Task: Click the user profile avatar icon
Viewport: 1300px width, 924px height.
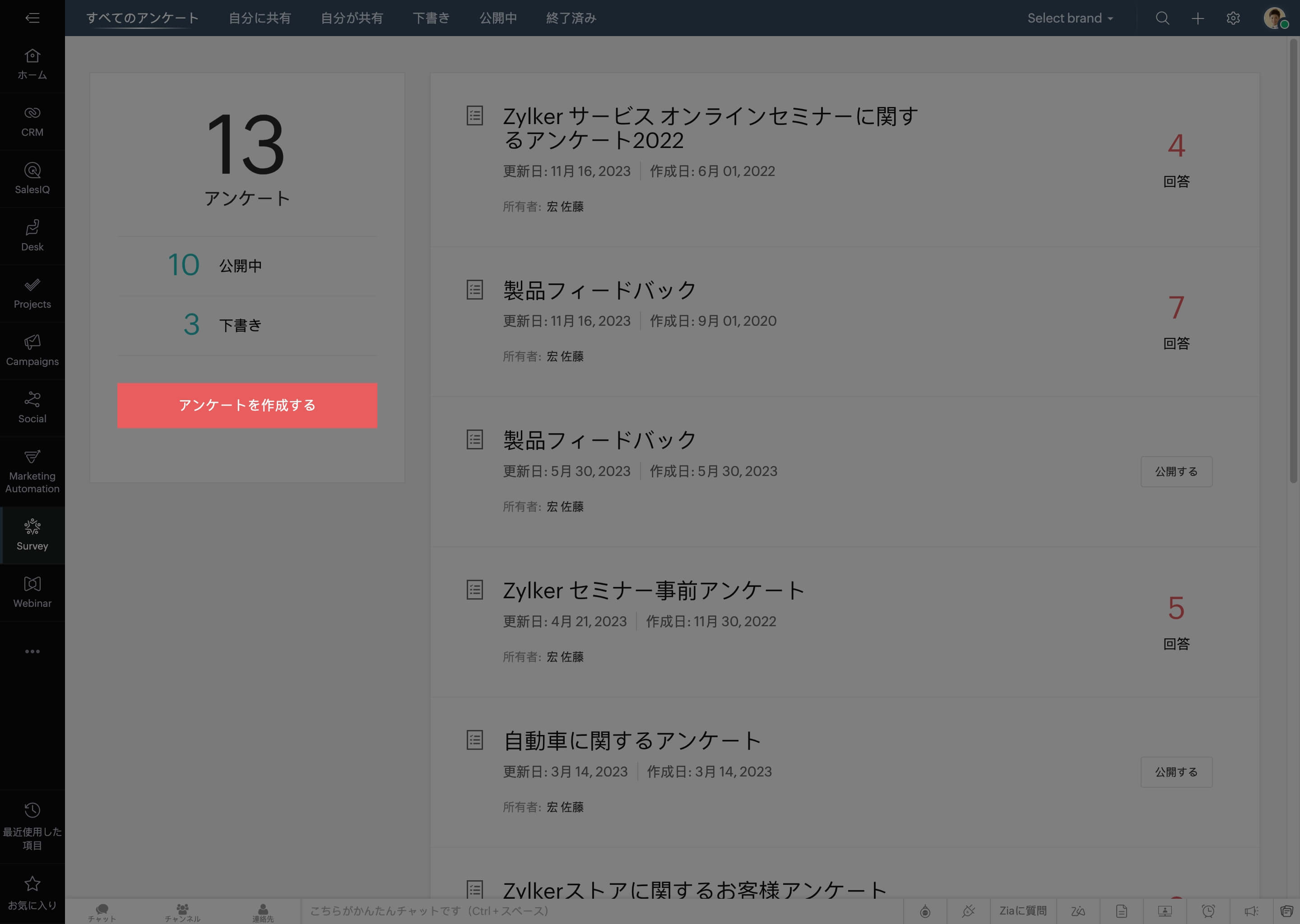Action: [1275, 17]
